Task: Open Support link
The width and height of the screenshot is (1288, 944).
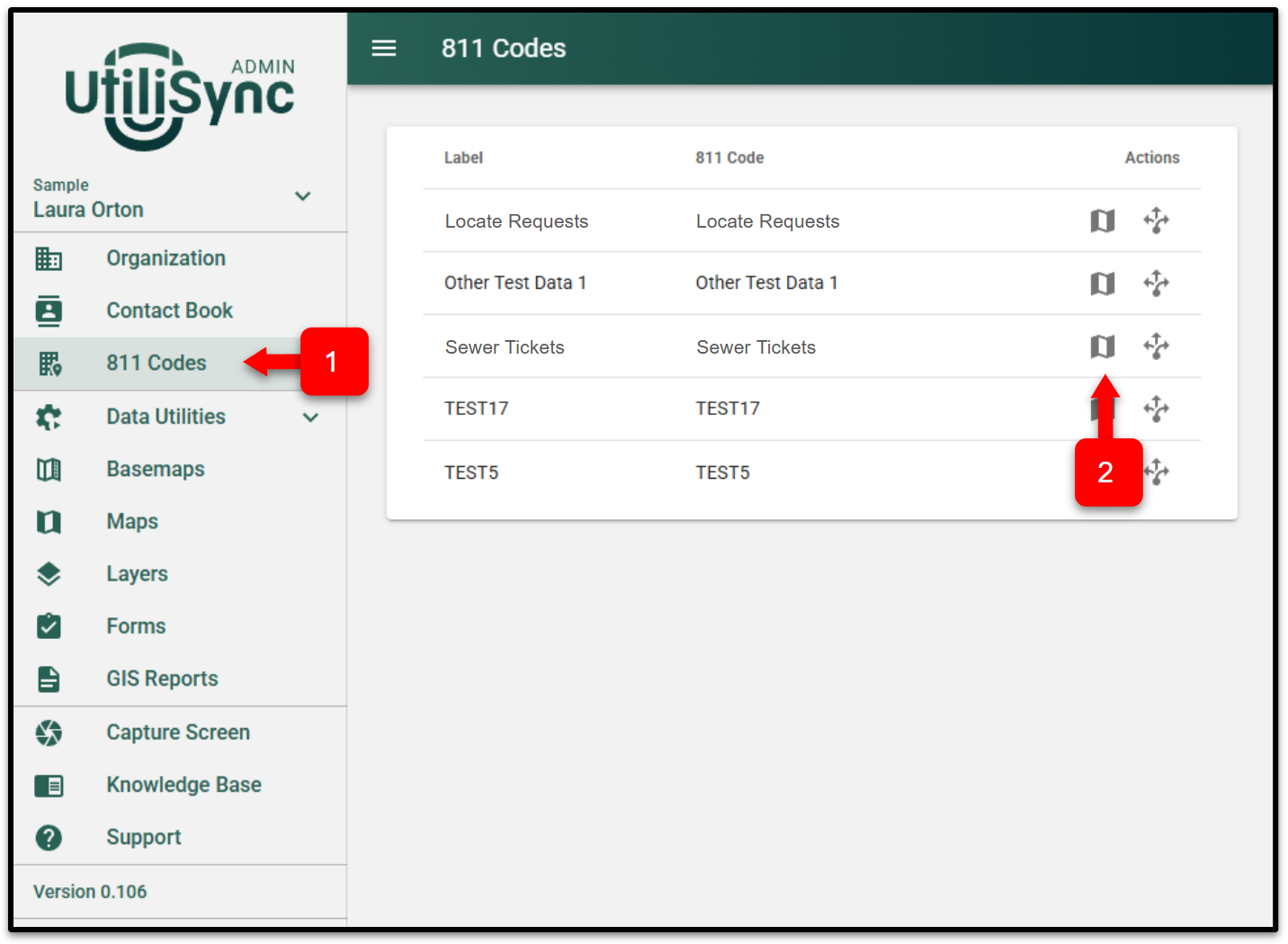Action: coord(144,838)
